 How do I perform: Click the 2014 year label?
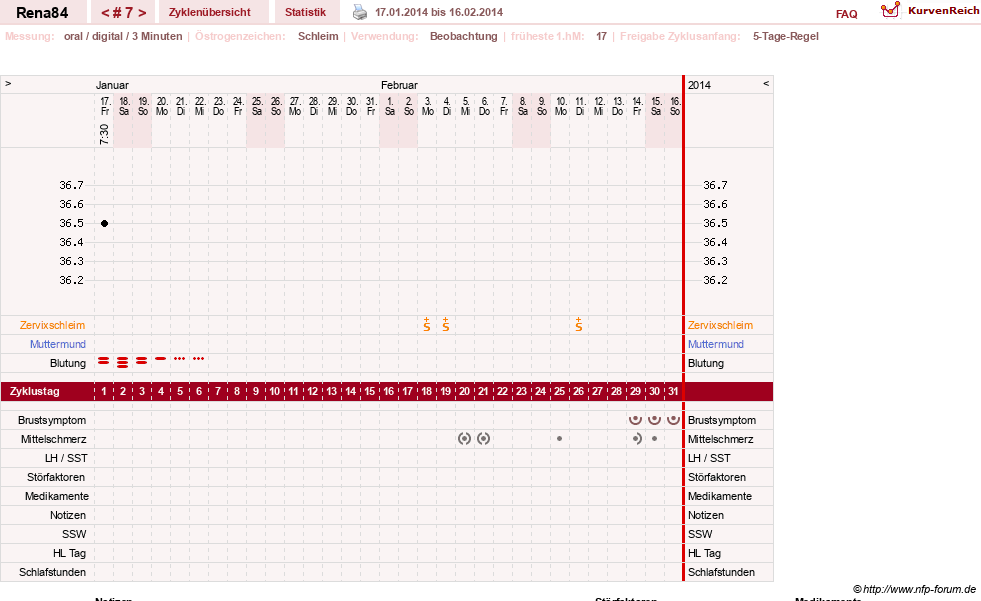point(699,85)
